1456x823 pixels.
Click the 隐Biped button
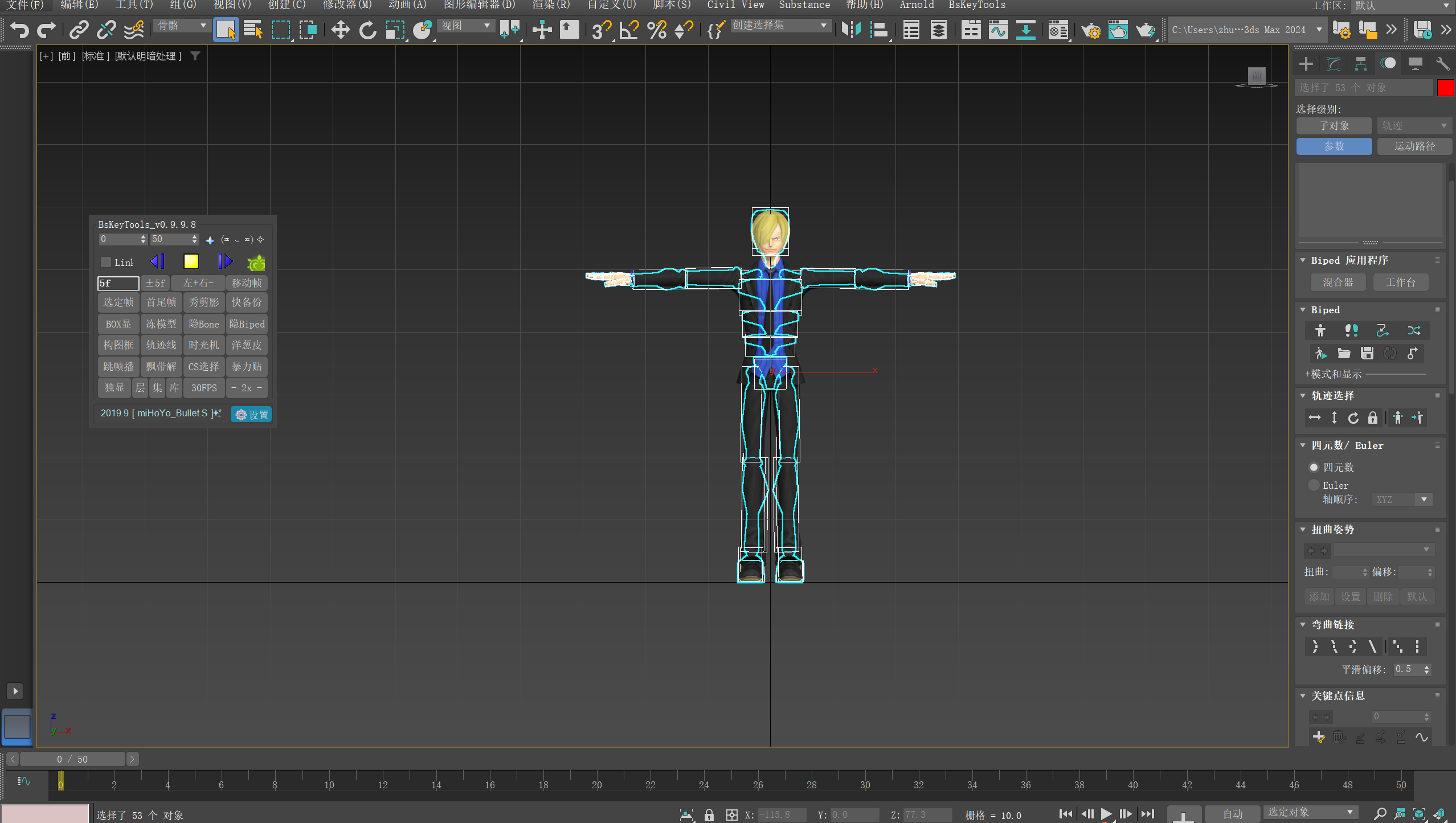[x=247, y=324]
